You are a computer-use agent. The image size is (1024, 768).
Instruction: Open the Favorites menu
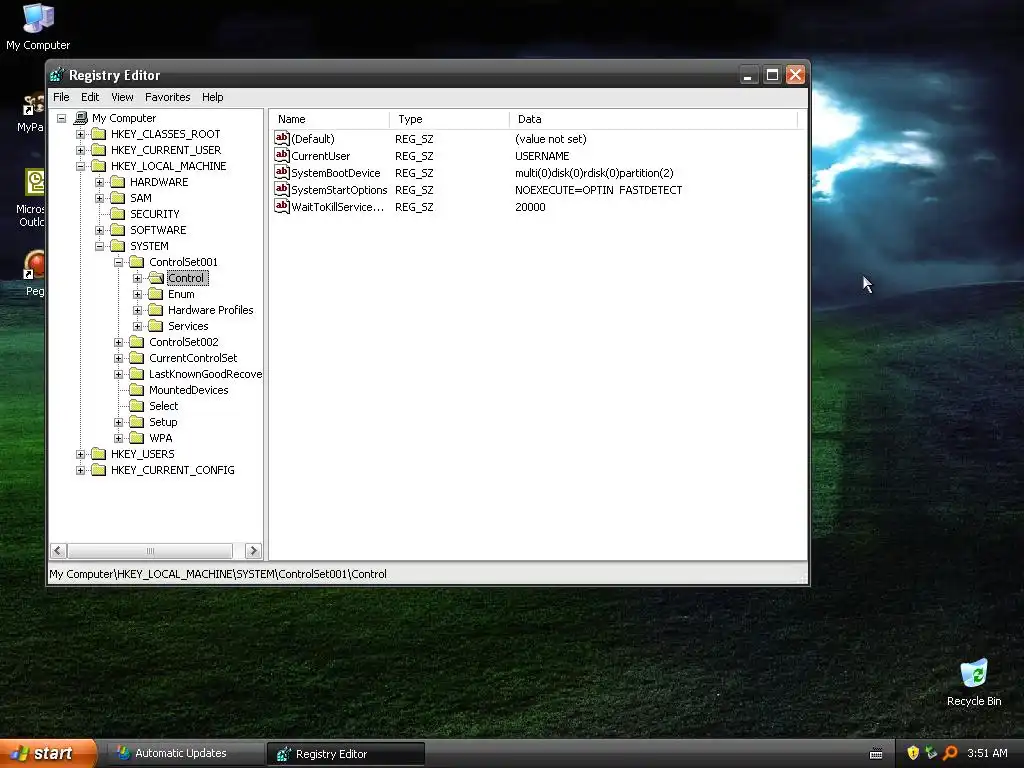pos(167,97)
